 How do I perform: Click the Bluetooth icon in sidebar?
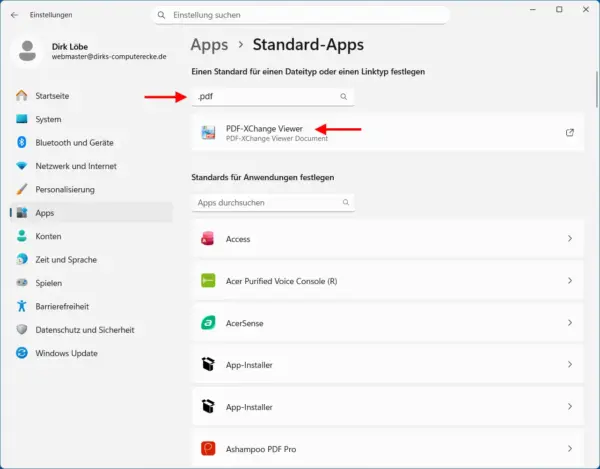(22, 142)
